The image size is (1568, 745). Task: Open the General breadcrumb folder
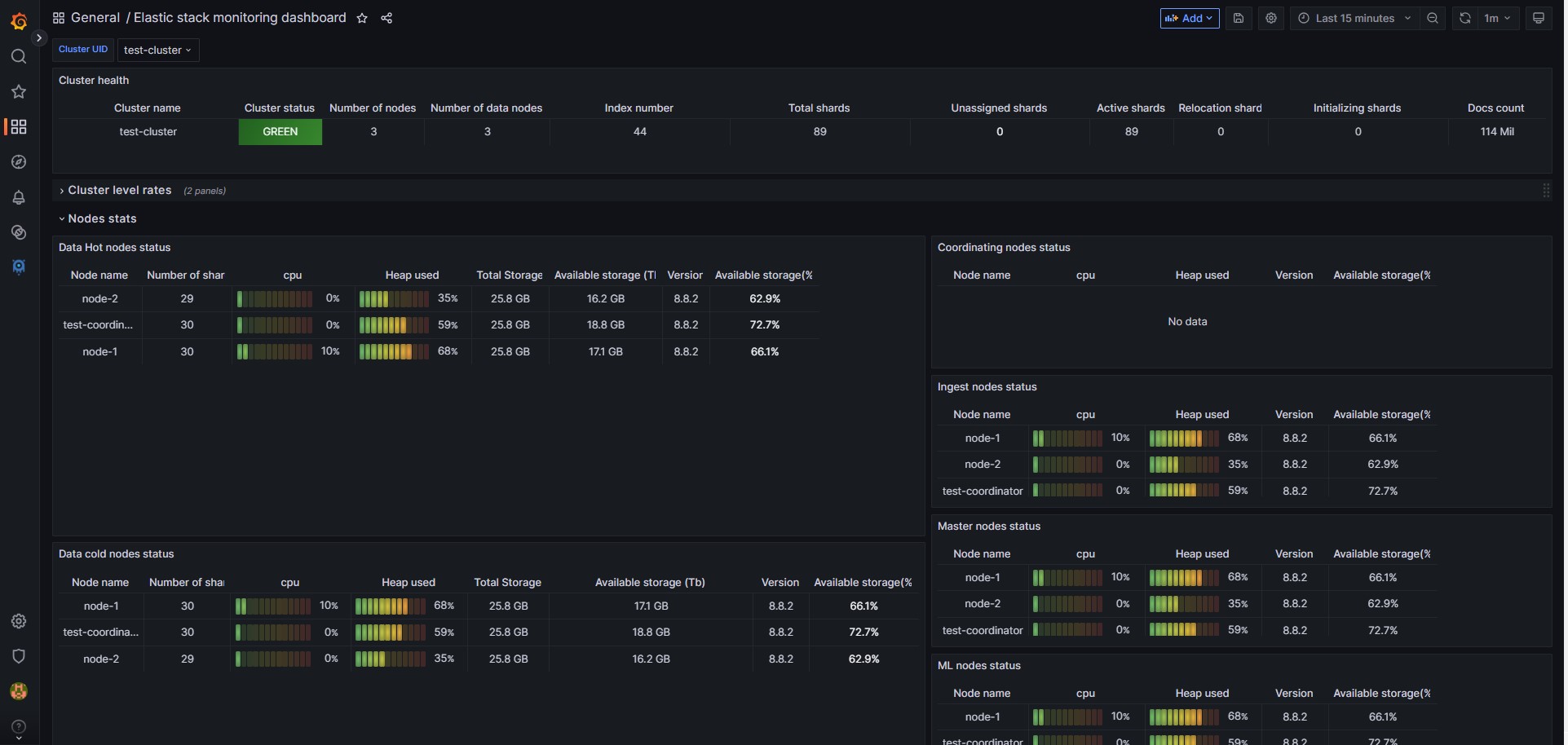95,17
